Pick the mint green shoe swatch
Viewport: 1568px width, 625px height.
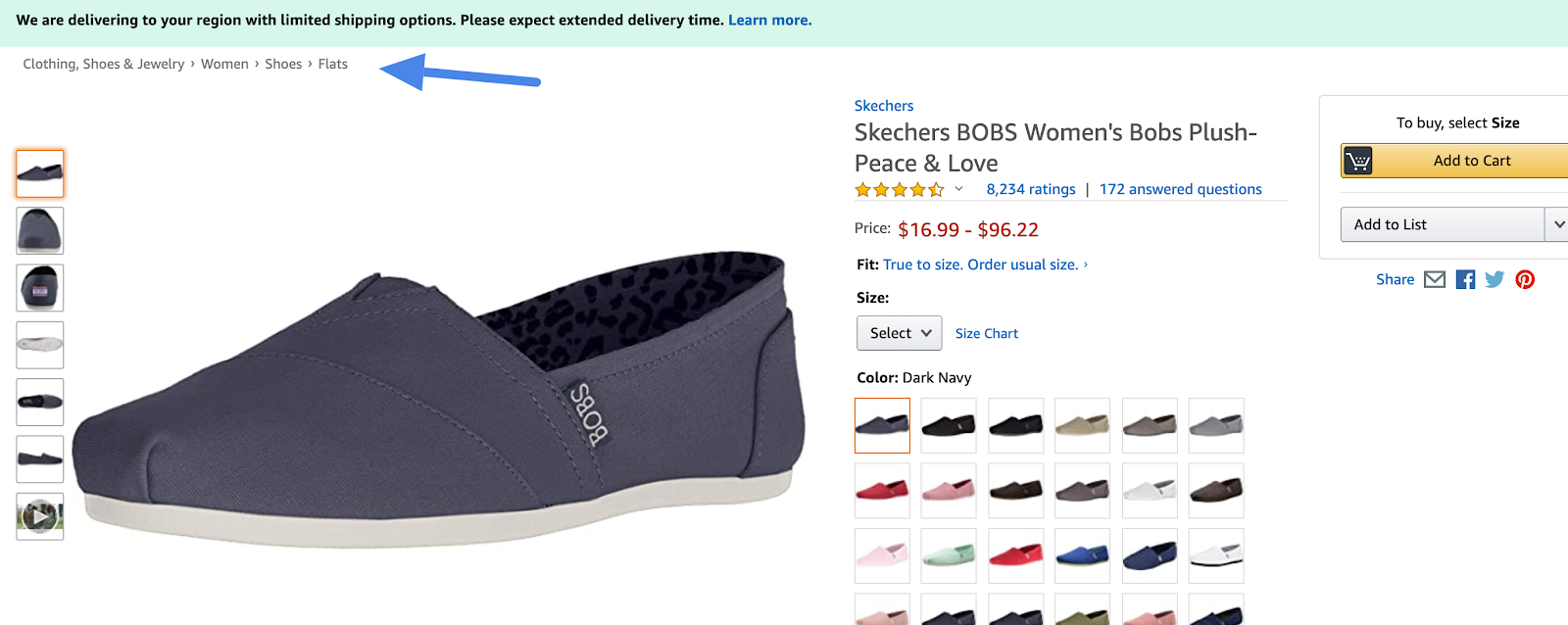click(949, 555)
